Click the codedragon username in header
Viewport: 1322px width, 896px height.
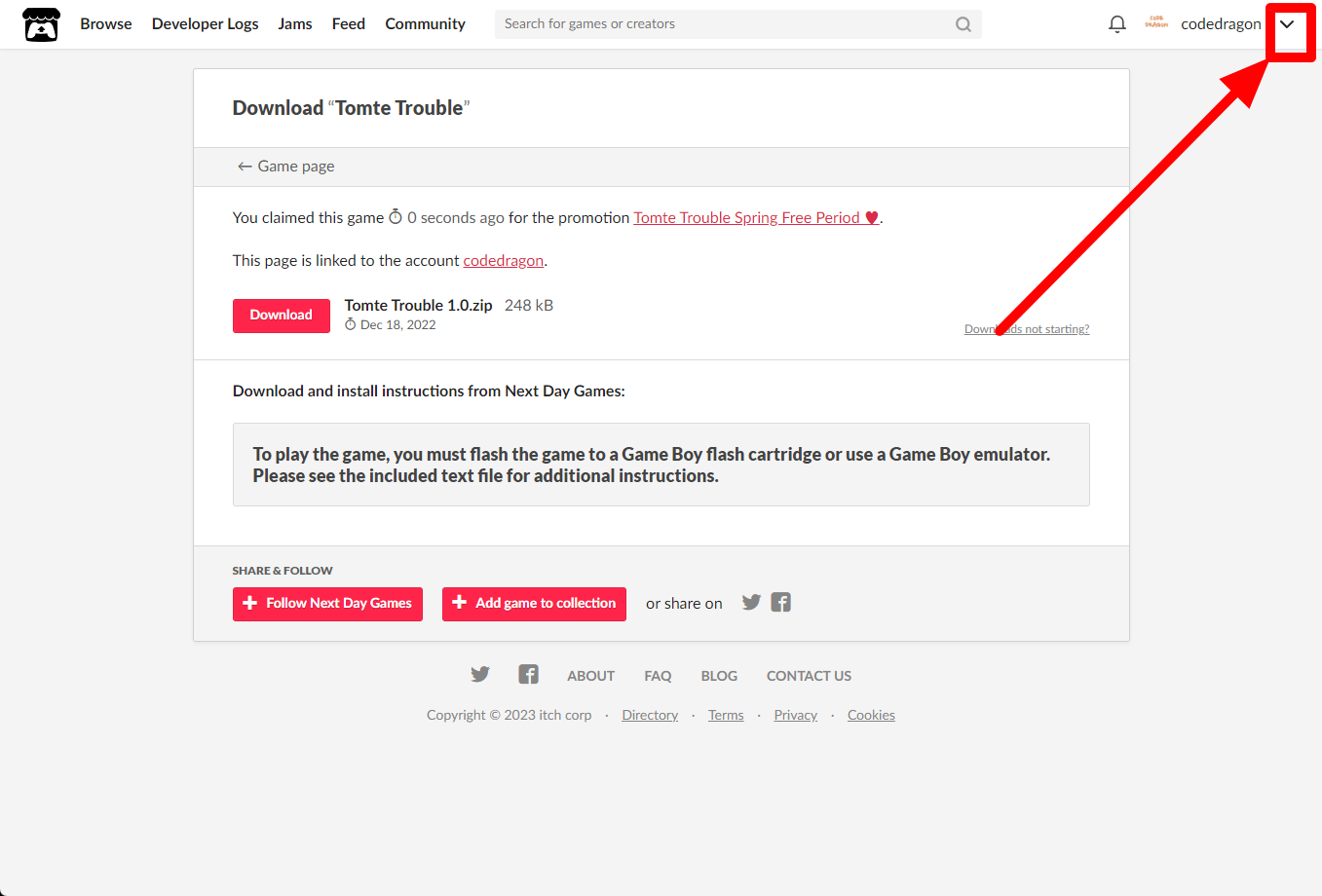click(1221, 24)
